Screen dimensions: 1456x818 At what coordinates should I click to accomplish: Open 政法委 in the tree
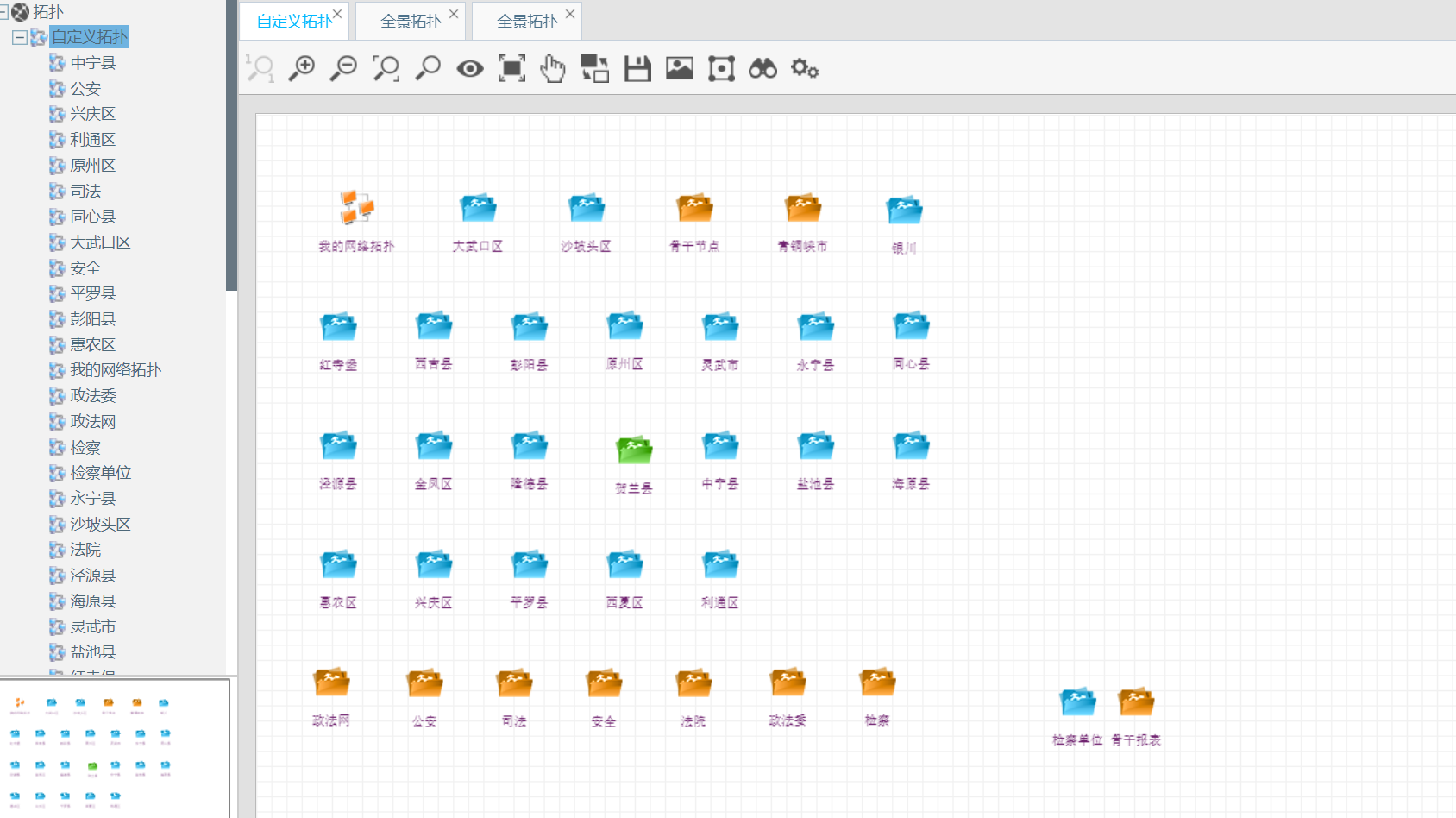coord(93,396)
